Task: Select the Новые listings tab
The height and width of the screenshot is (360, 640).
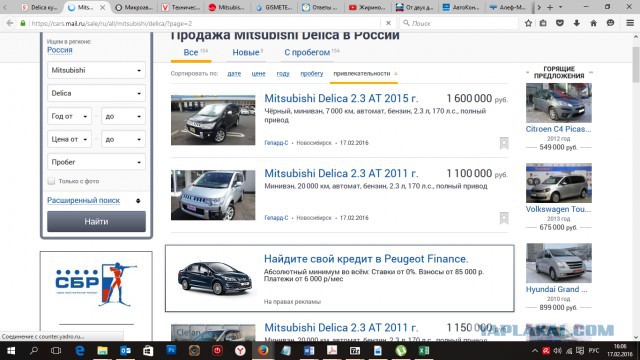Action: pyautogui.click(x=247, y=53)
